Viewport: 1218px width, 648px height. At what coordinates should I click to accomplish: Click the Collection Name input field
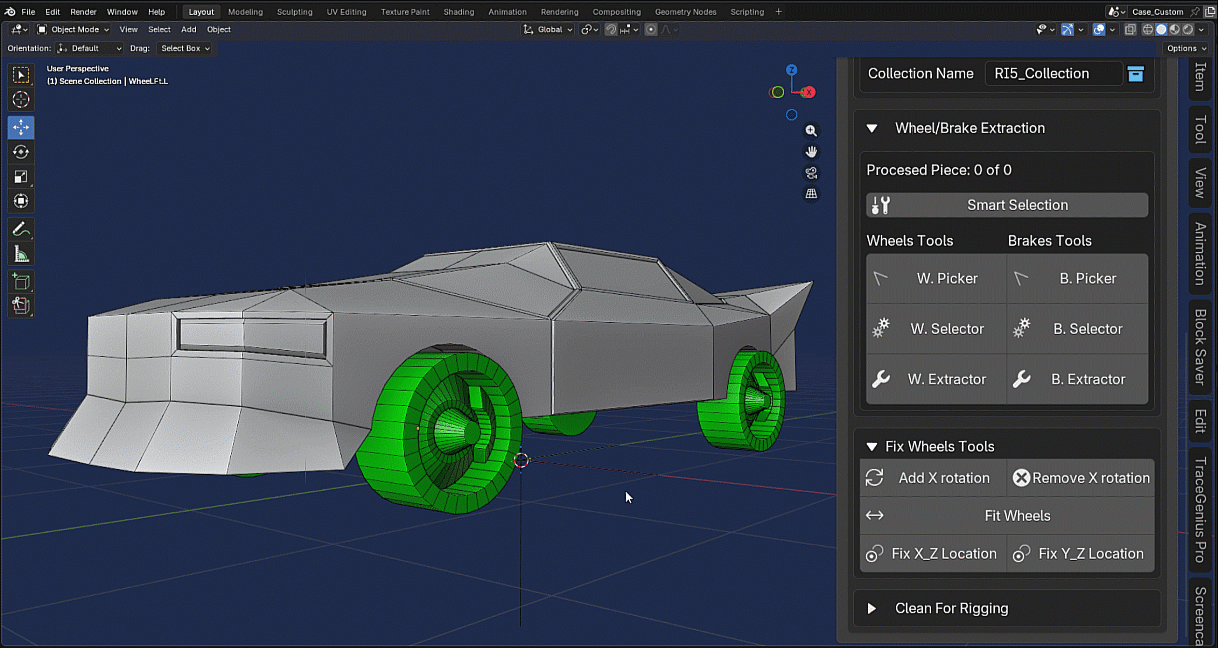click(1053, 73)
